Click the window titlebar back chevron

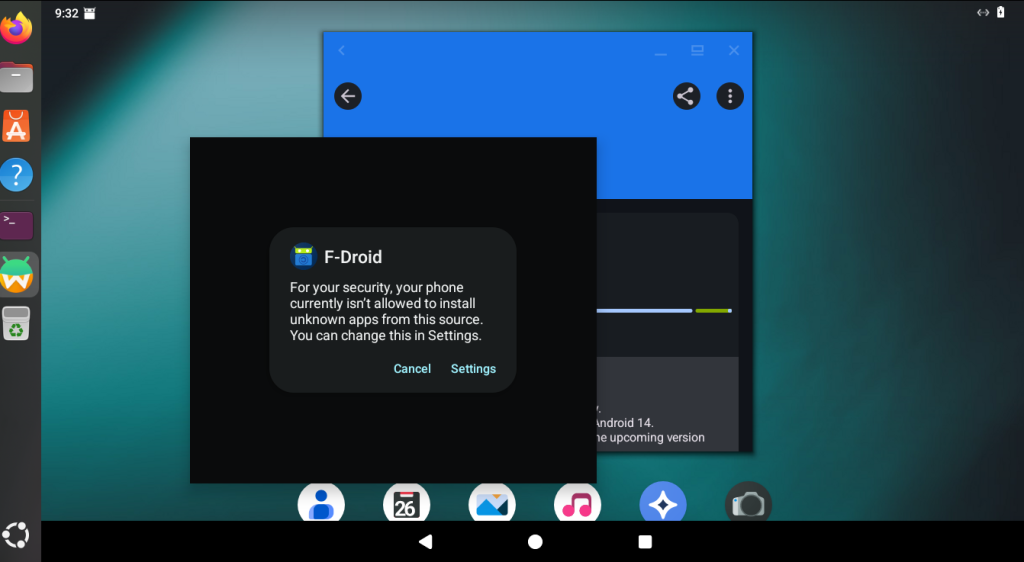[x=342, y=51]
